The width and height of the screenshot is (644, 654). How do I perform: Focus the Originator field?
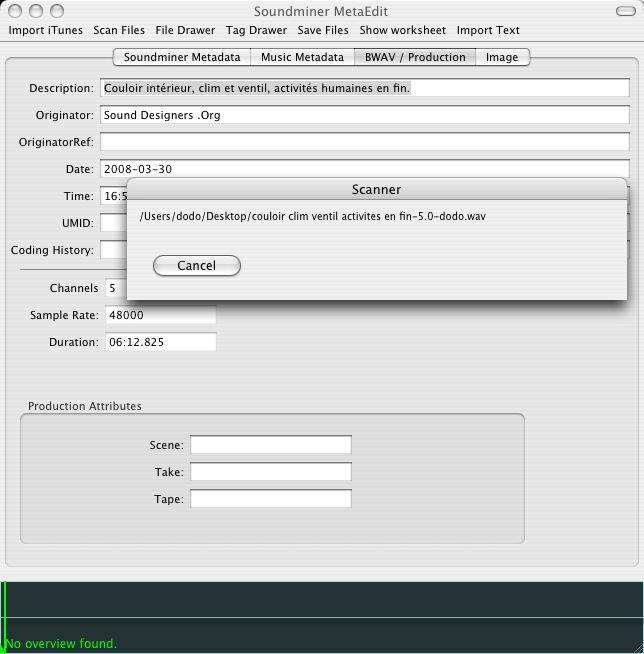[x=364, y=115]
